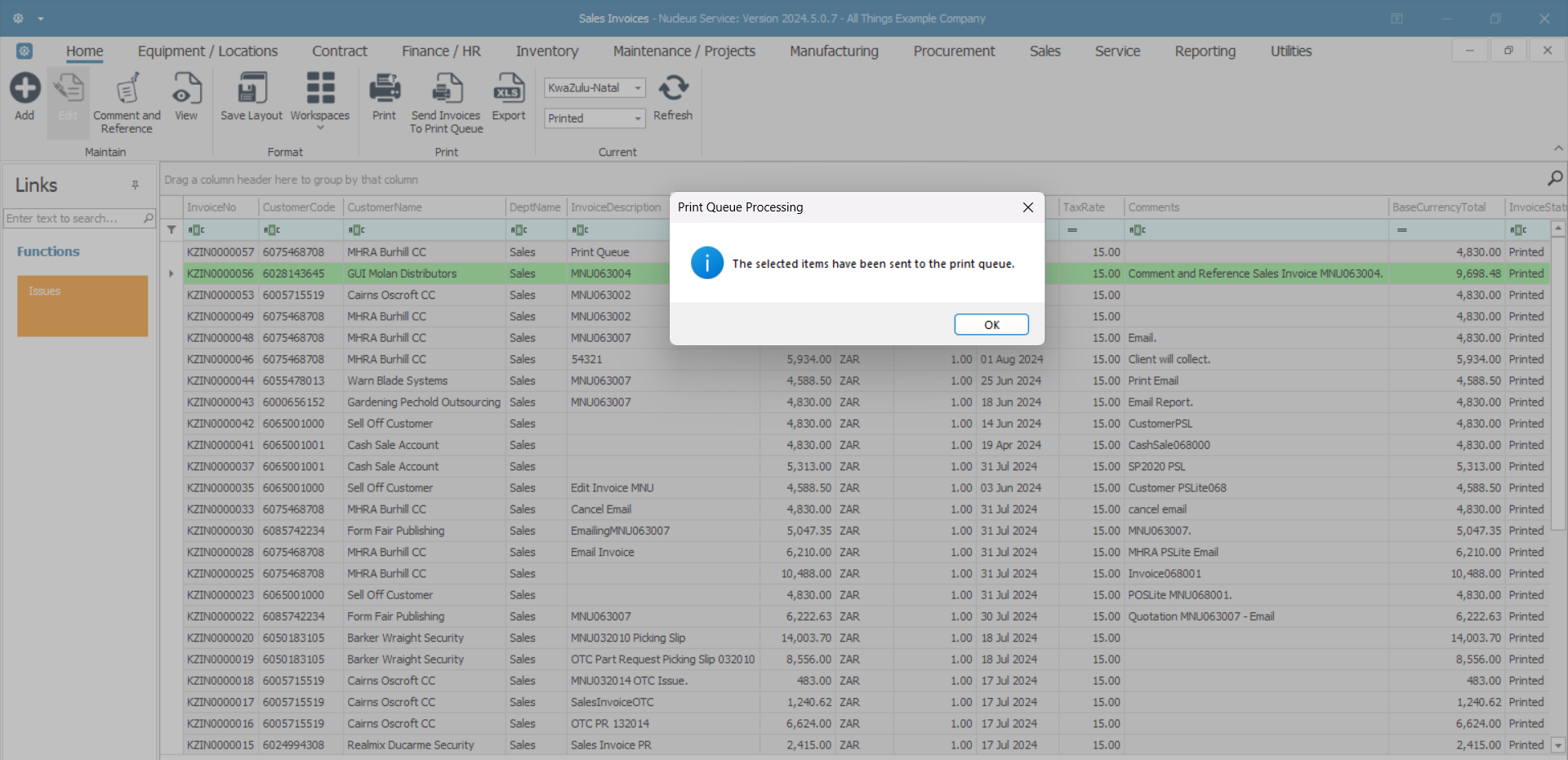Click Comments filter condition icon
1568x760 pixels.
[x=1138, y=230]
